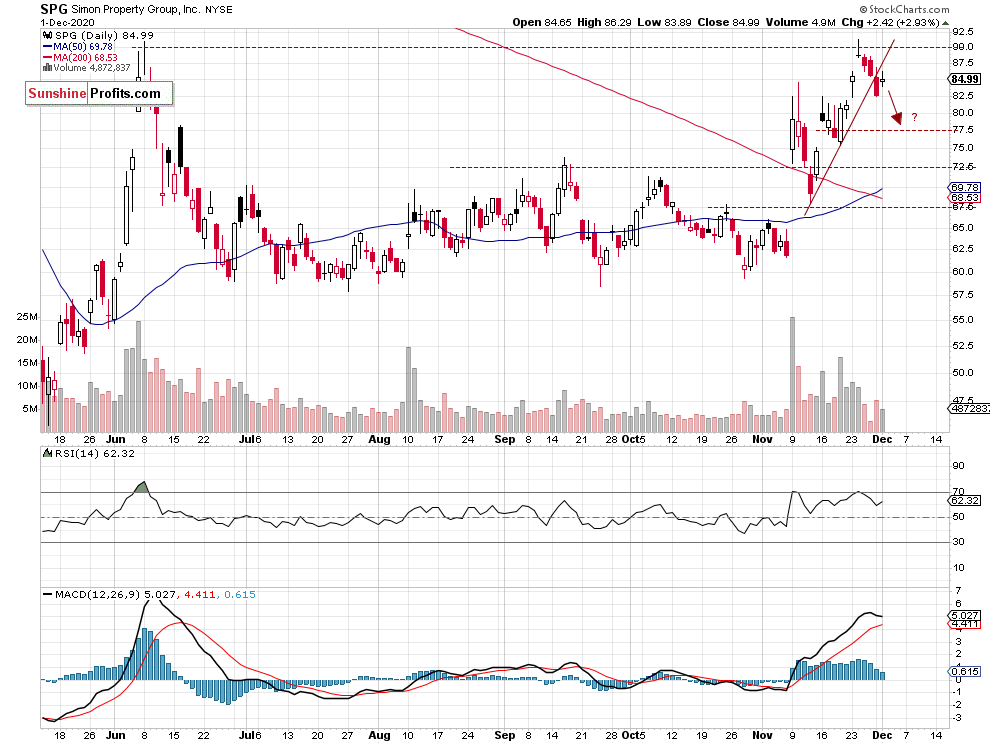Click the Simon Property Group, Inc. name

coord(136,9)
